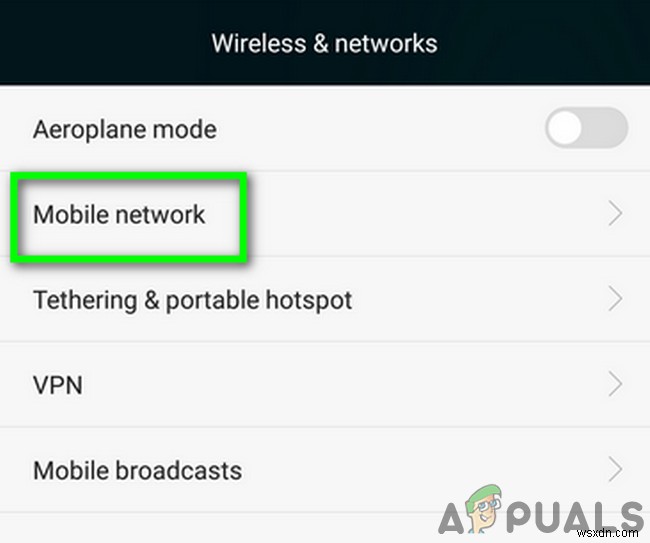This screenshot has width=650, height=543.
Task: Click the grey track of the Aeroplane toggle
Action: (606, 128)
